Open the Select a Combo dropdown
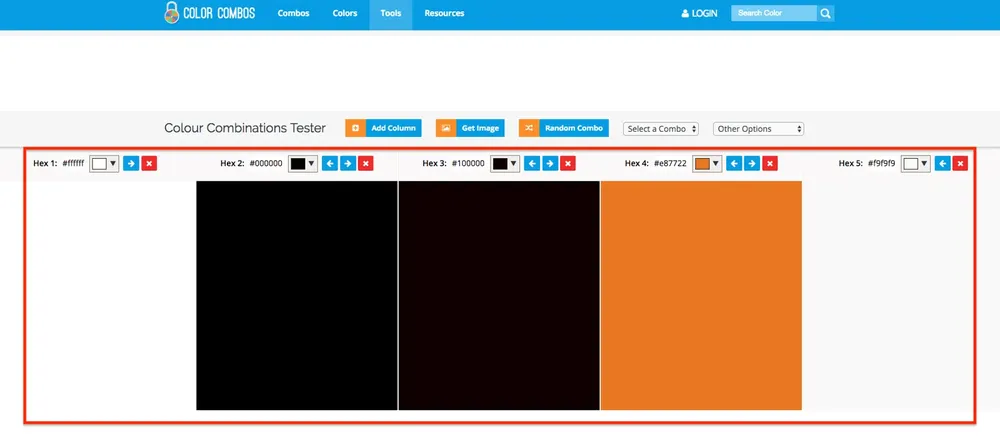1000x440 pixels. (x=661, y=129)
